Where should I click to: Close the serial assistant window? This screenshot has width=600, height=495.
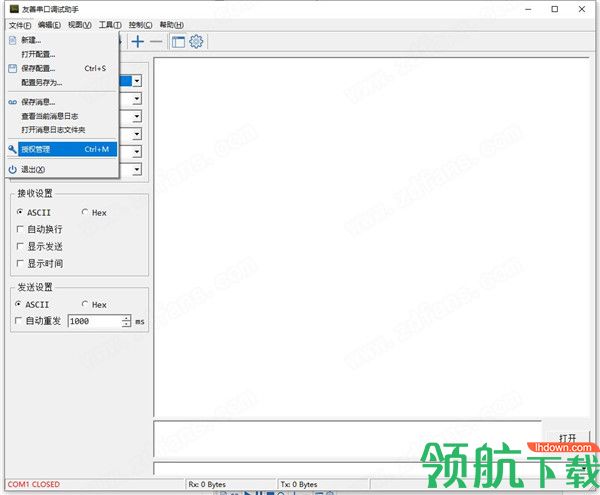(x=582, y=9)
